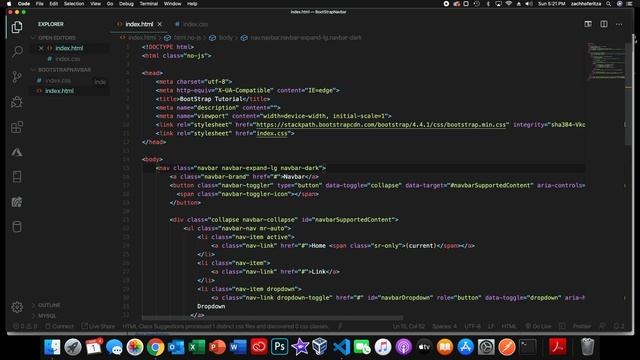
Task: Click the code minimap overview
Action: click(x=606, y=61)
